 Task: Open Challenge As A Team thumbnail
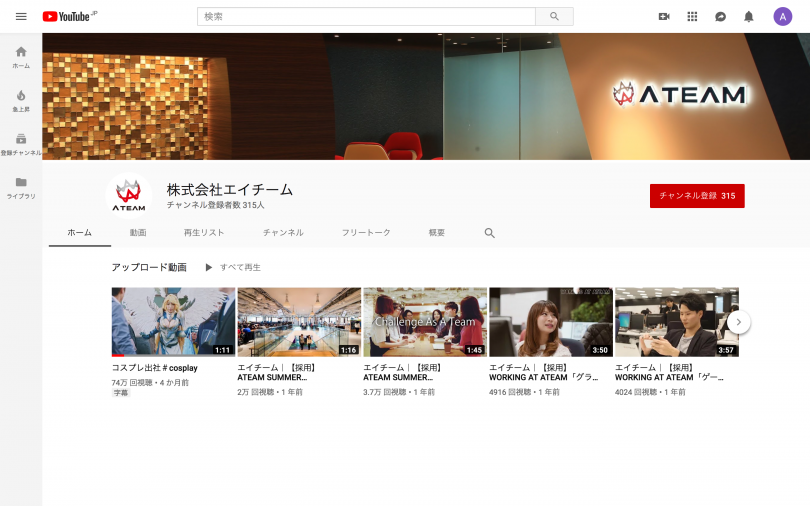(x=425, y=322)
